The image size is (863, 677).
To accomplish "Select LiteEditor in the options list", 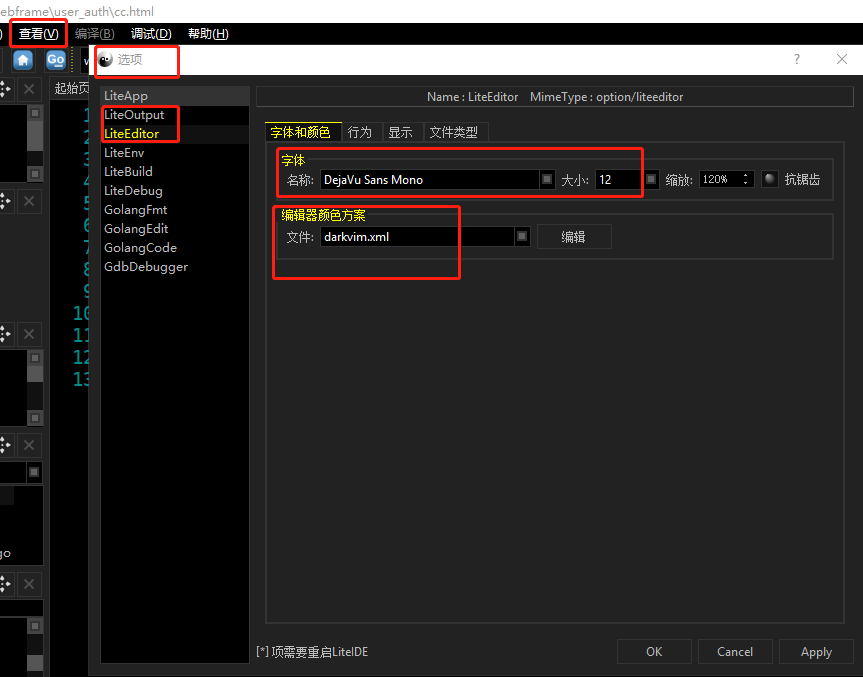I will pyautogui.click(x=175, y=134).
